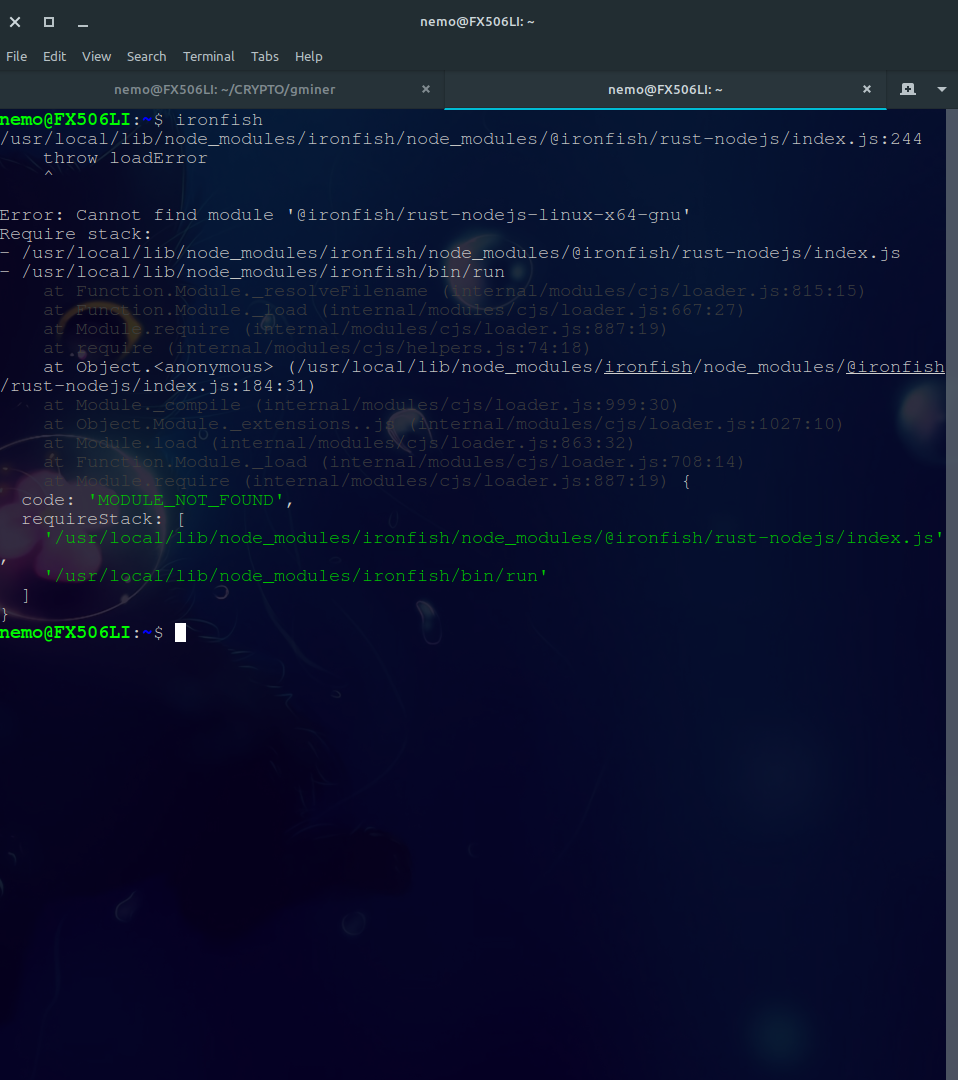Open the File menu

click(x=17, y=56)
